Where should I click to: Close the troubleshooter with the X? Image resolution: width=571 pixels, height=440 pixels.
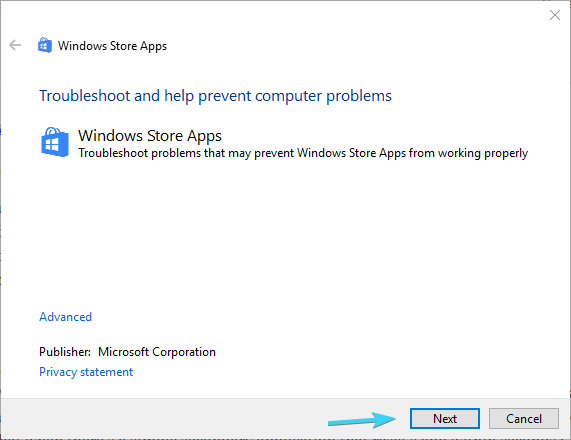[555, 15]
